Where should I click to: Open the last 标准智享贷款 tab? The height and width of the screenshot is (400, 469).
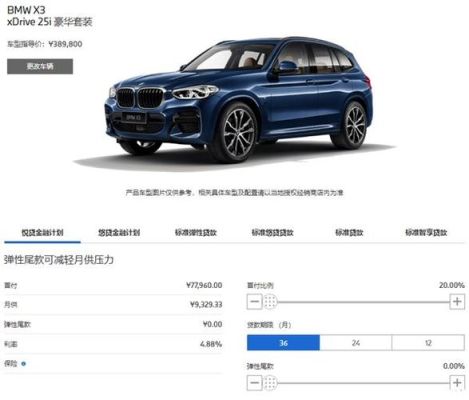(426, 233)
